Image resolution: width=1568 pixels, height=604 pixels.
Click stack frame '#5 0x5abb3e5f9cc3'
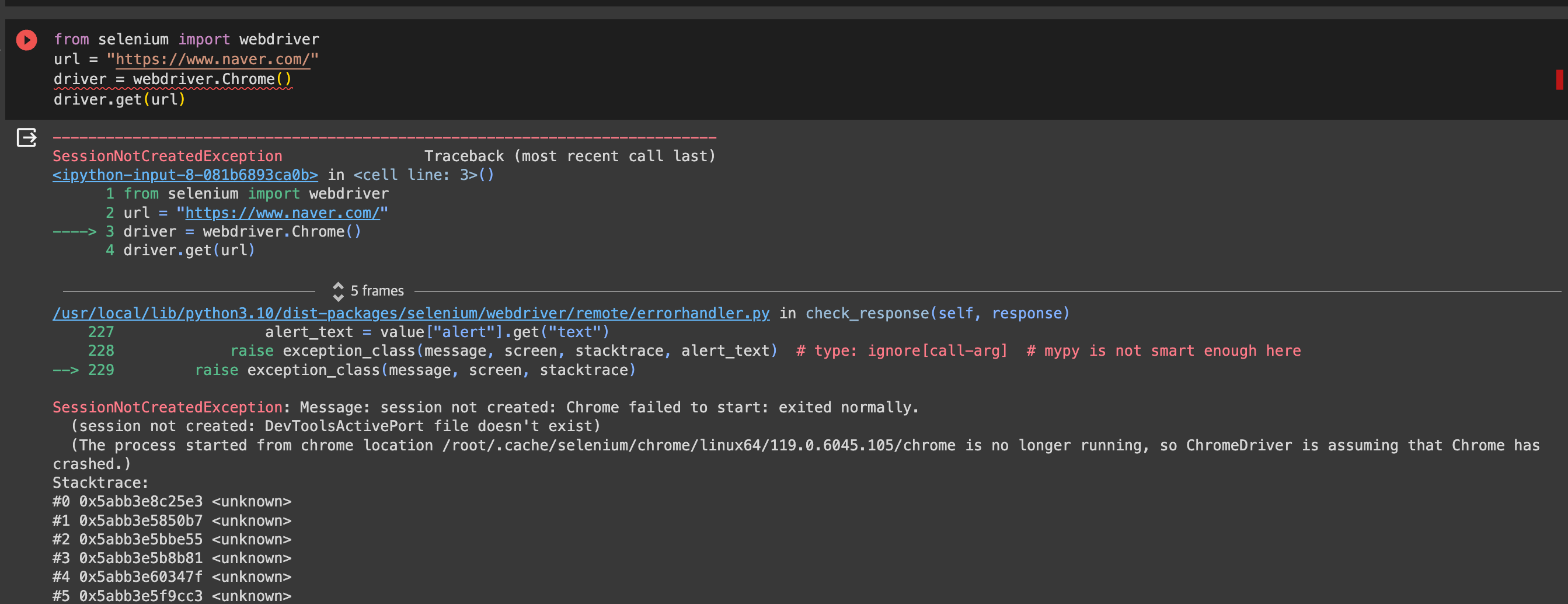tap(127, 595)
